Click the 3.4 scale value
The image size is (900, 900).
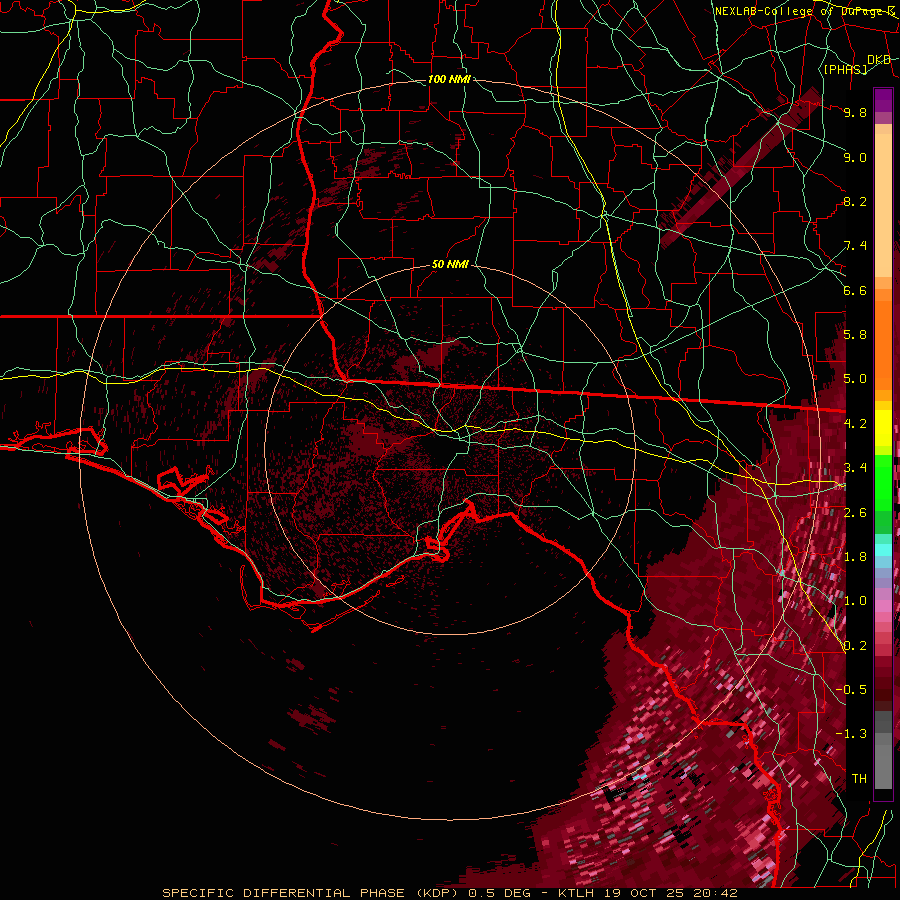point(855,468)
